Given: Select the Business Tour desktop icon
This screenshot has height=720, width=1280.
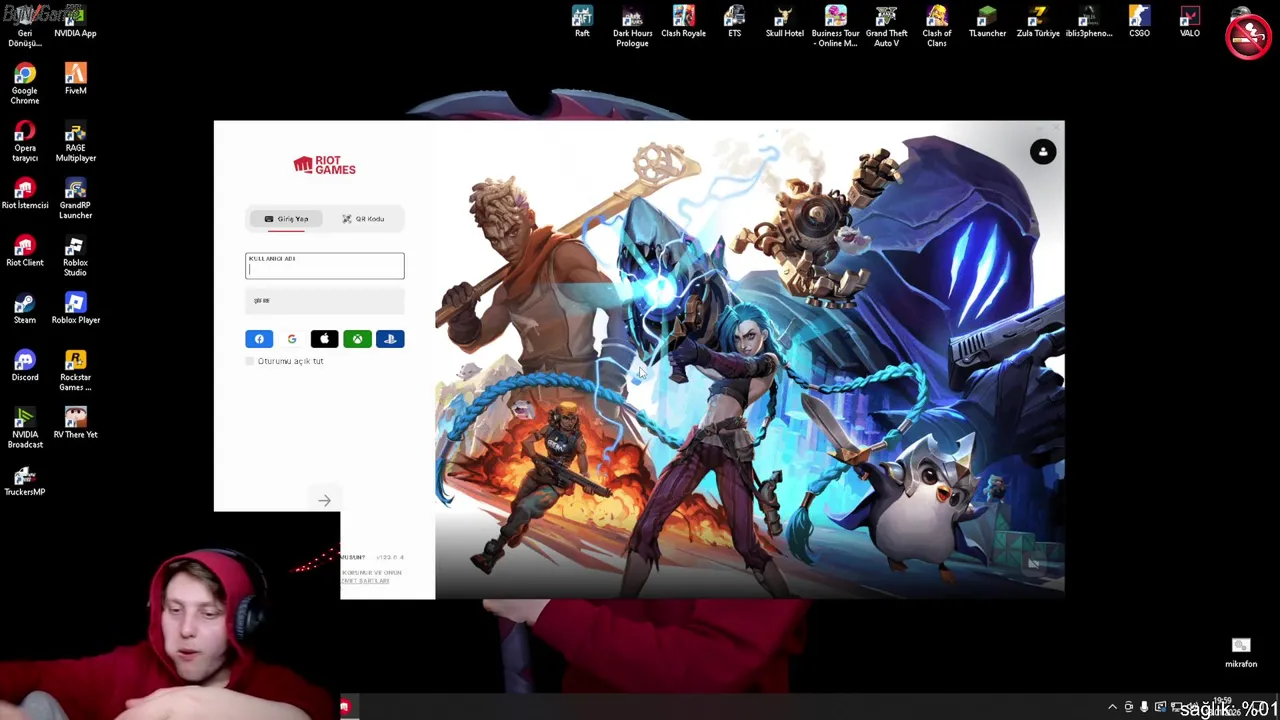Looking at the screenshot, I should [835, 27].
